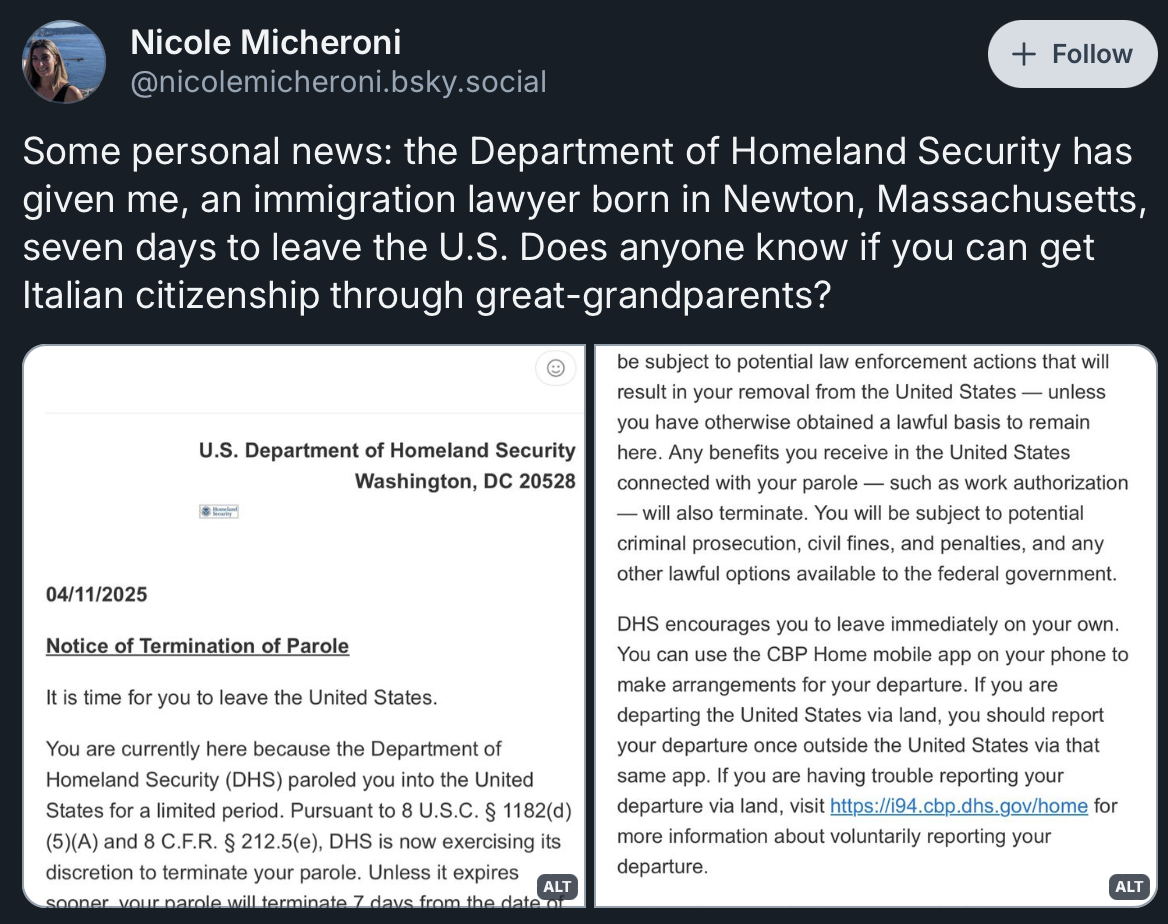Image resolution: width=1168 pixels, height=924 pixels.
Task: Click the smiley emoji reaction icon
Action: click(556, 368)
